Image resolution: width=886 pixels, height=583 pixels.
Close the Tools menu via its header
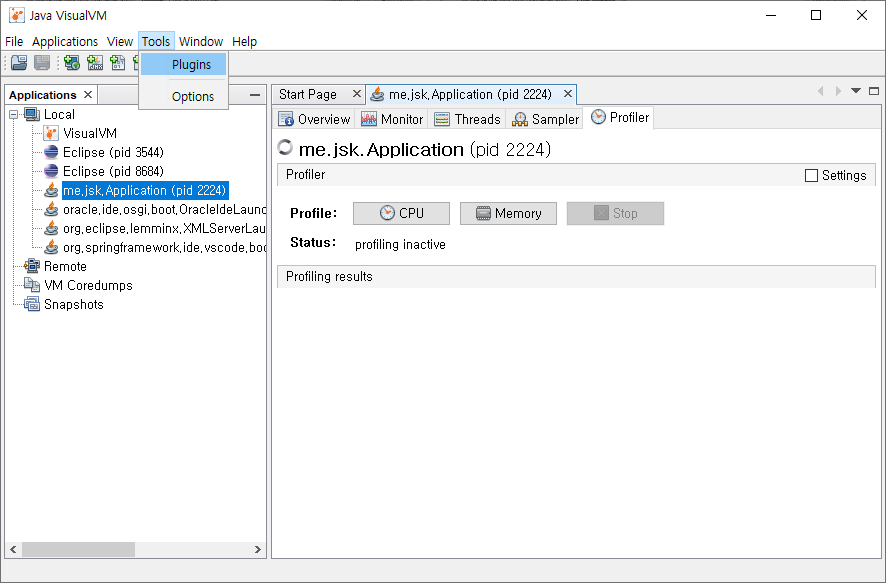click(x=156, y=42)
